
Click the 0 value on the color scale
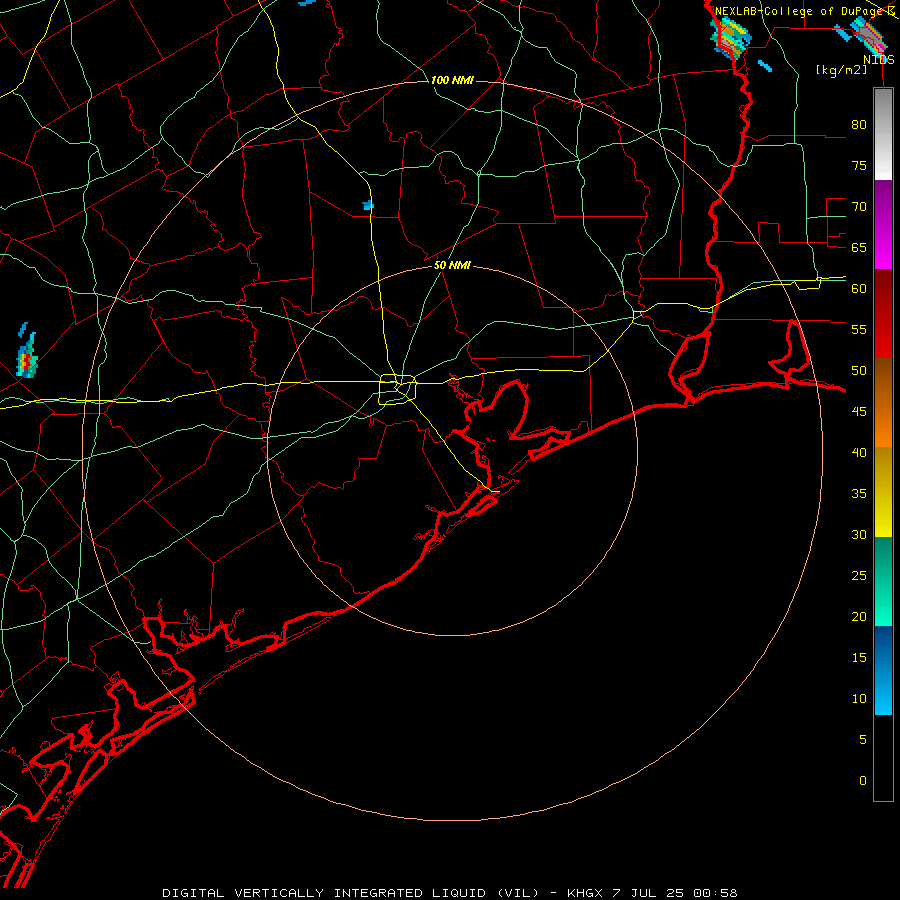862,781
